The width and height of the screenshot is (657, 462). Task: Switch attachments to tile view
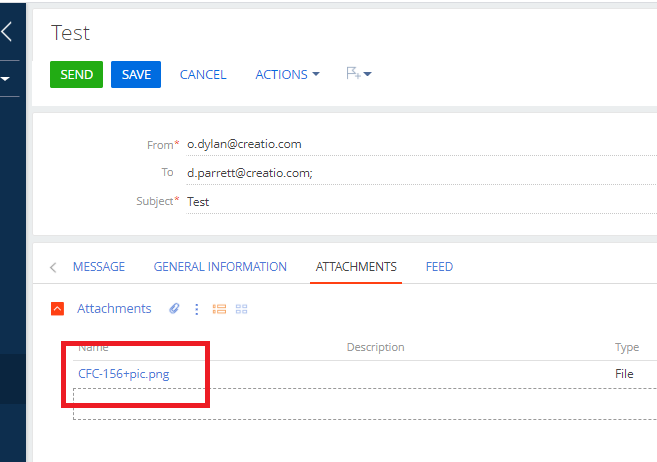(x=241, y=309)
